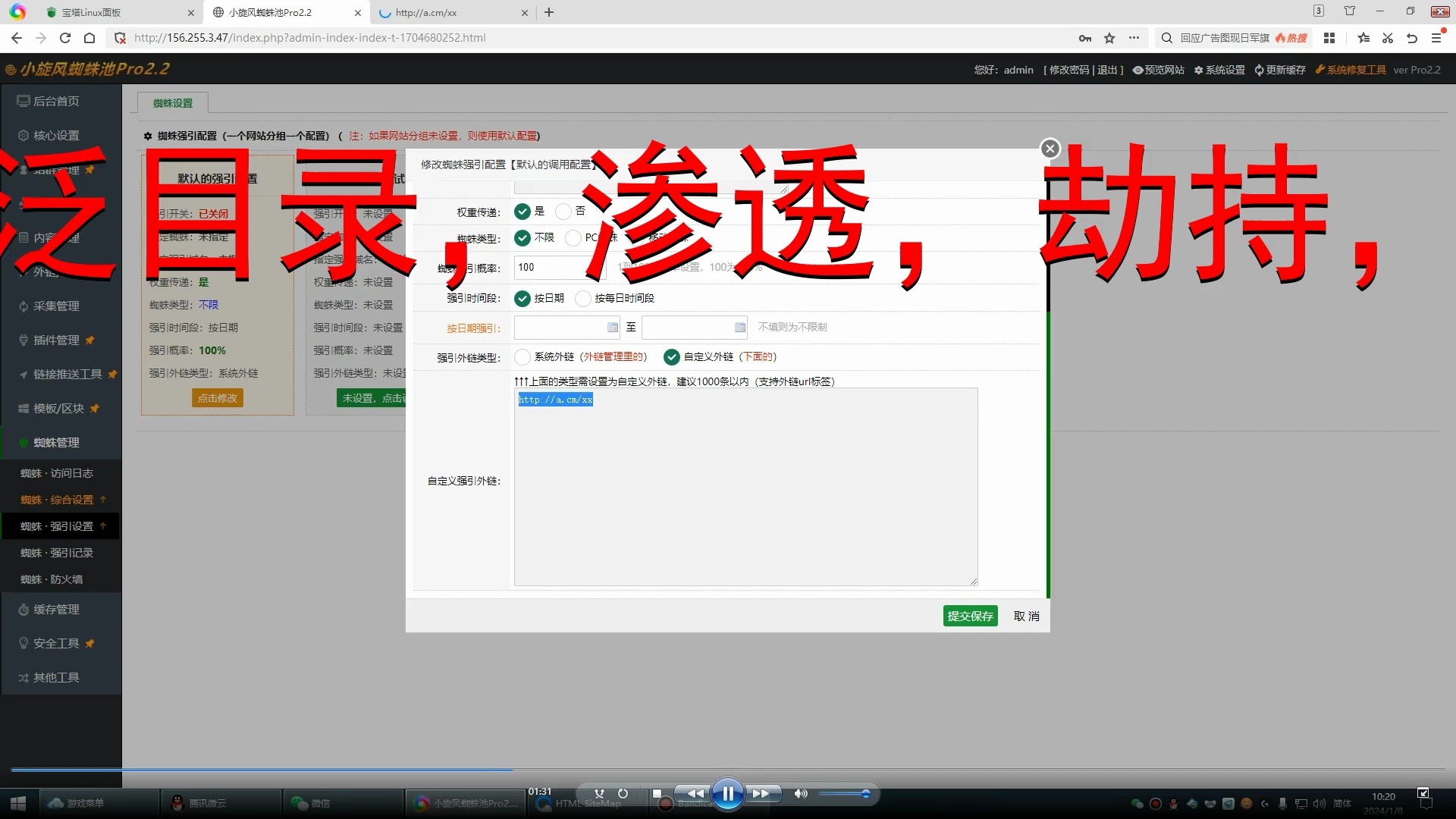Open a new browser tab
Image resolution: width=1456 pixels, height=819 pixels.
(x=549, y=12)
